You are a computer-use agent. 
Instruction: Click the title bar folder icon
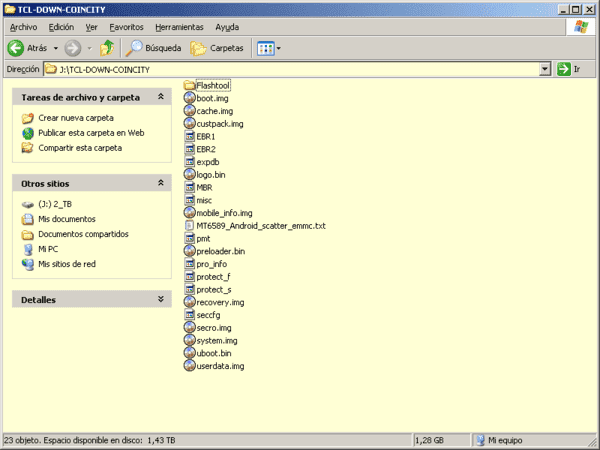tap(10, 9)
